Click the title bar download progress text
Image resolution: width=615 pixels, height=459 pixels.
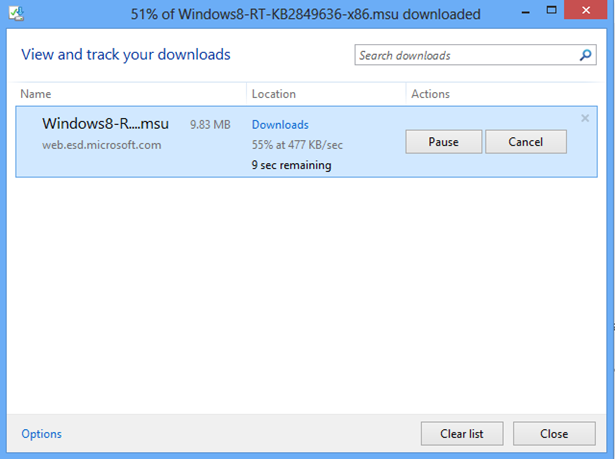pyautogui.click(x=306, y=14)
